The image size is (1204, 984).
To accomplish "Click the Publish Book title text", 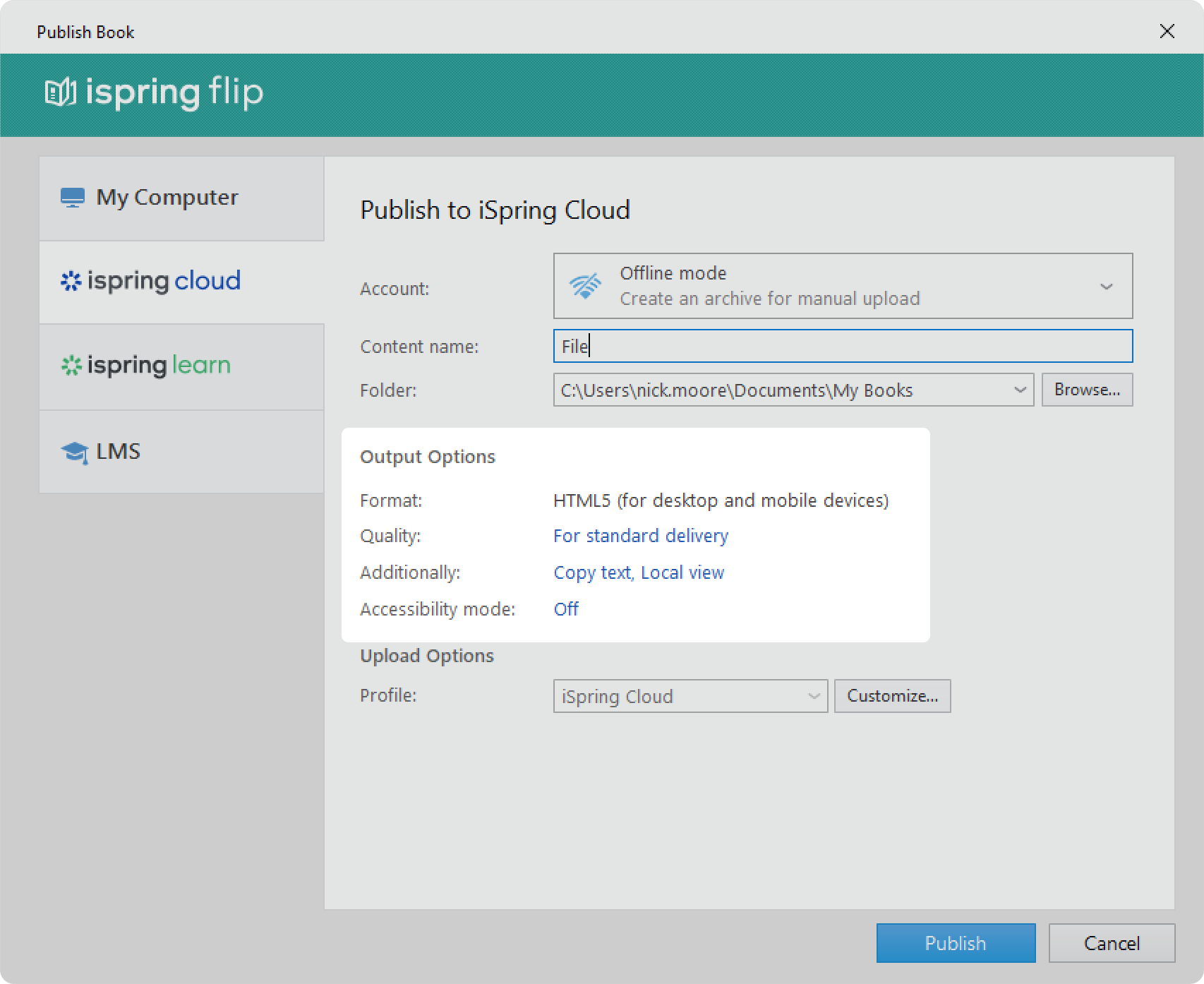I will click(x=85, y=32).
